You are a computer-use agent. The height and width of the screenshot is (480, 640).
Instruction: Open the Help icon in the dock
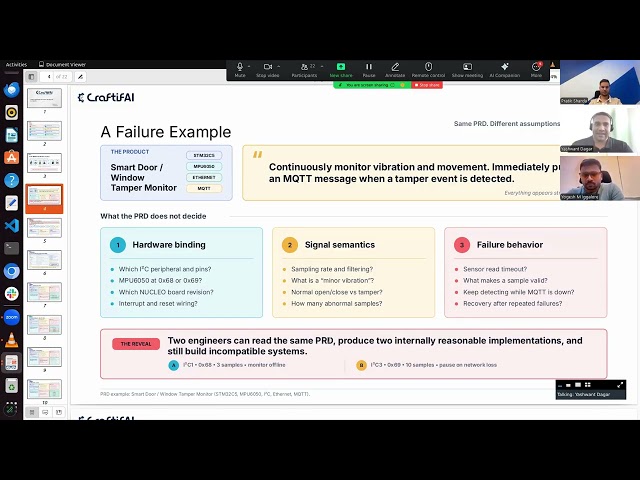(x=11, y=180)
